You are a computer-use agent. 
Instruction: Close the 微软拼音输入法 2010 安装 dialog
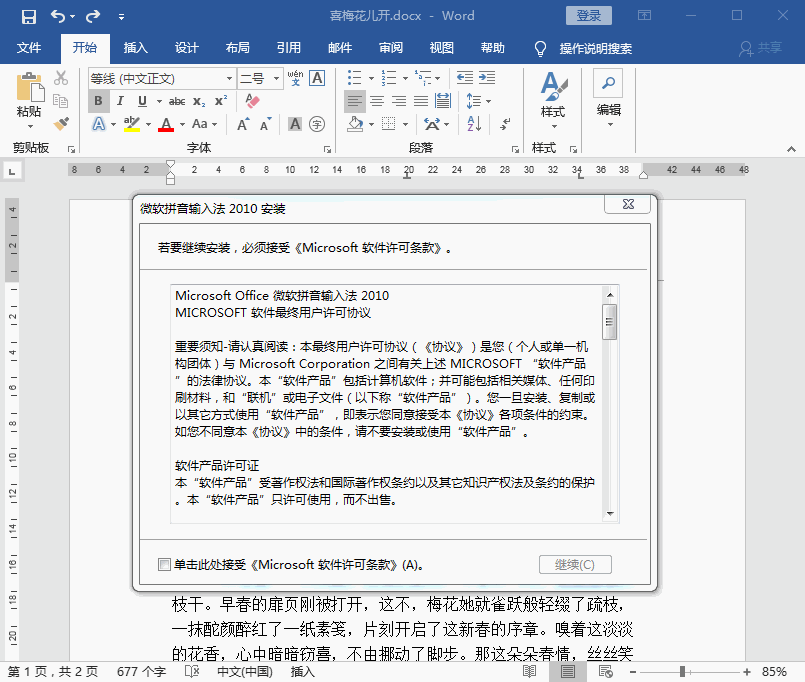coord(628,204)
